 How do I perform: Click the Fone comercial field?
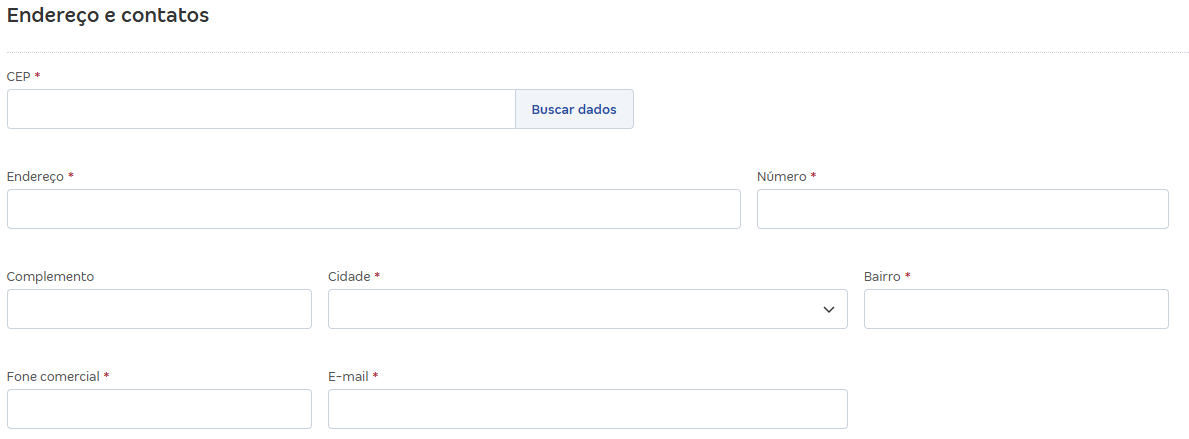coord(159,409)
